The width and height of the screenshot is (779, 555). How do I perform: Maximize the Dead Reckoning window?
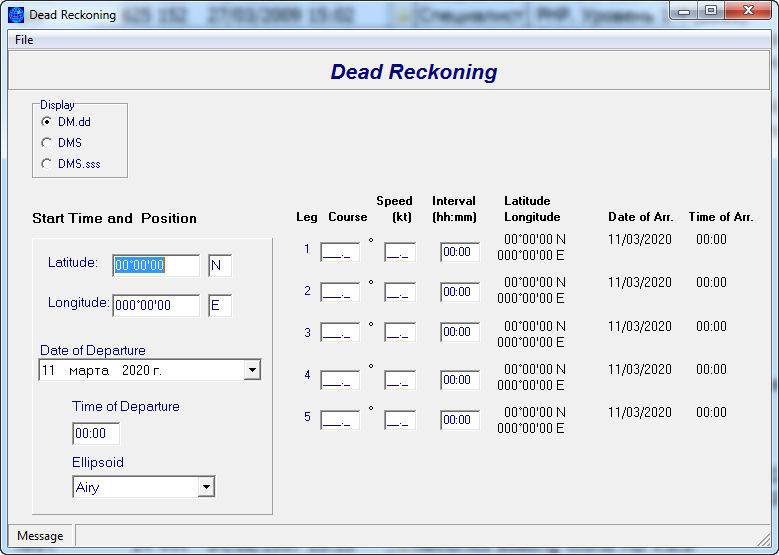[x=711, y=12]
